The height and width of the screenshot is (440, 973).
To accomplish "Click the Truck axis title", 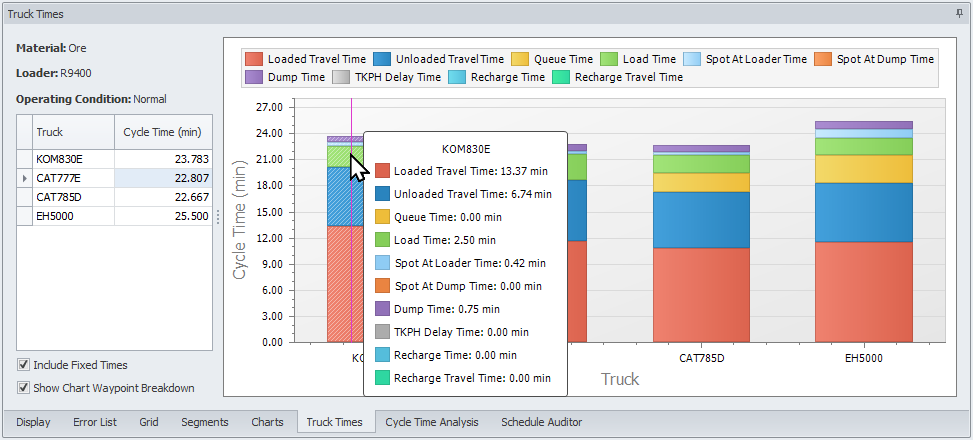I will (620, 379).
